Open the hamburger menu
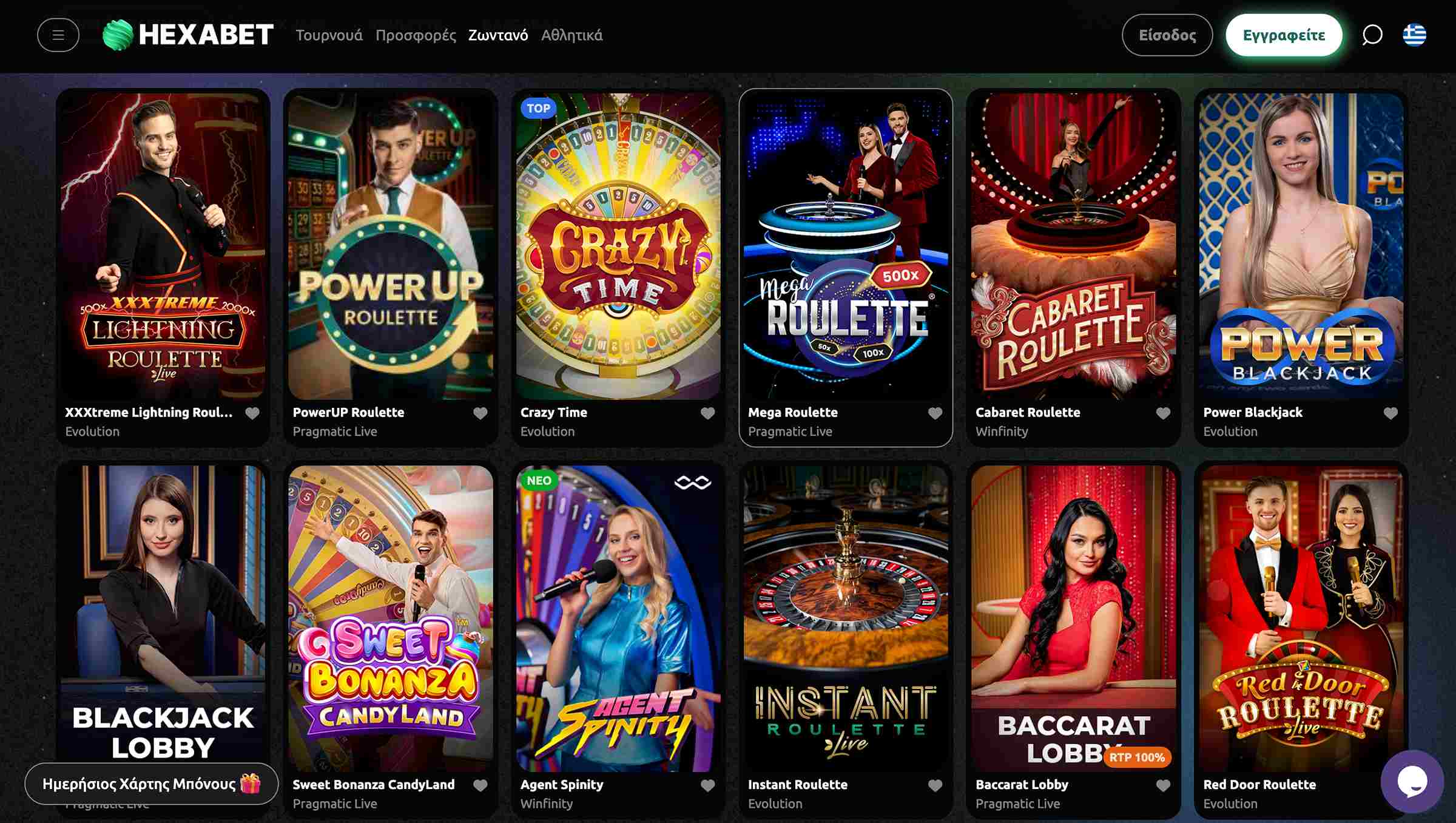1456x823 pixels. click(x=58, y=35)
